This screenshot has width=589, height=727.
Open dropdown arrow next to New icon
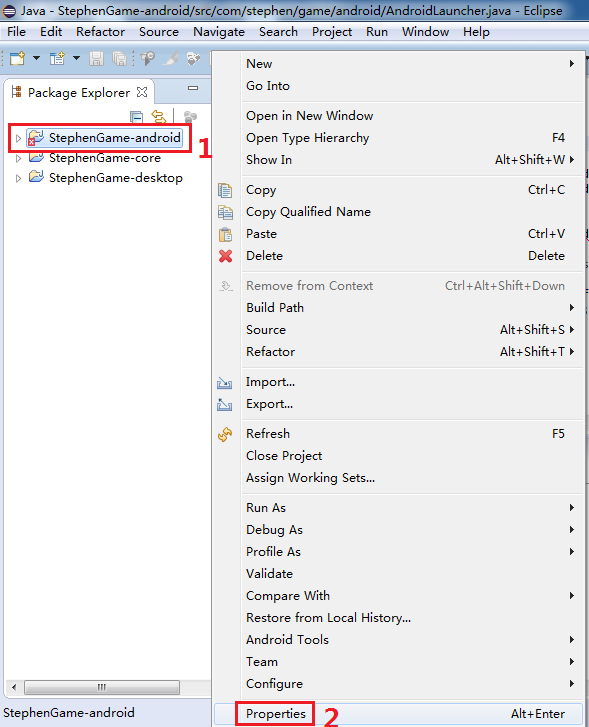[x=36, y=58]
